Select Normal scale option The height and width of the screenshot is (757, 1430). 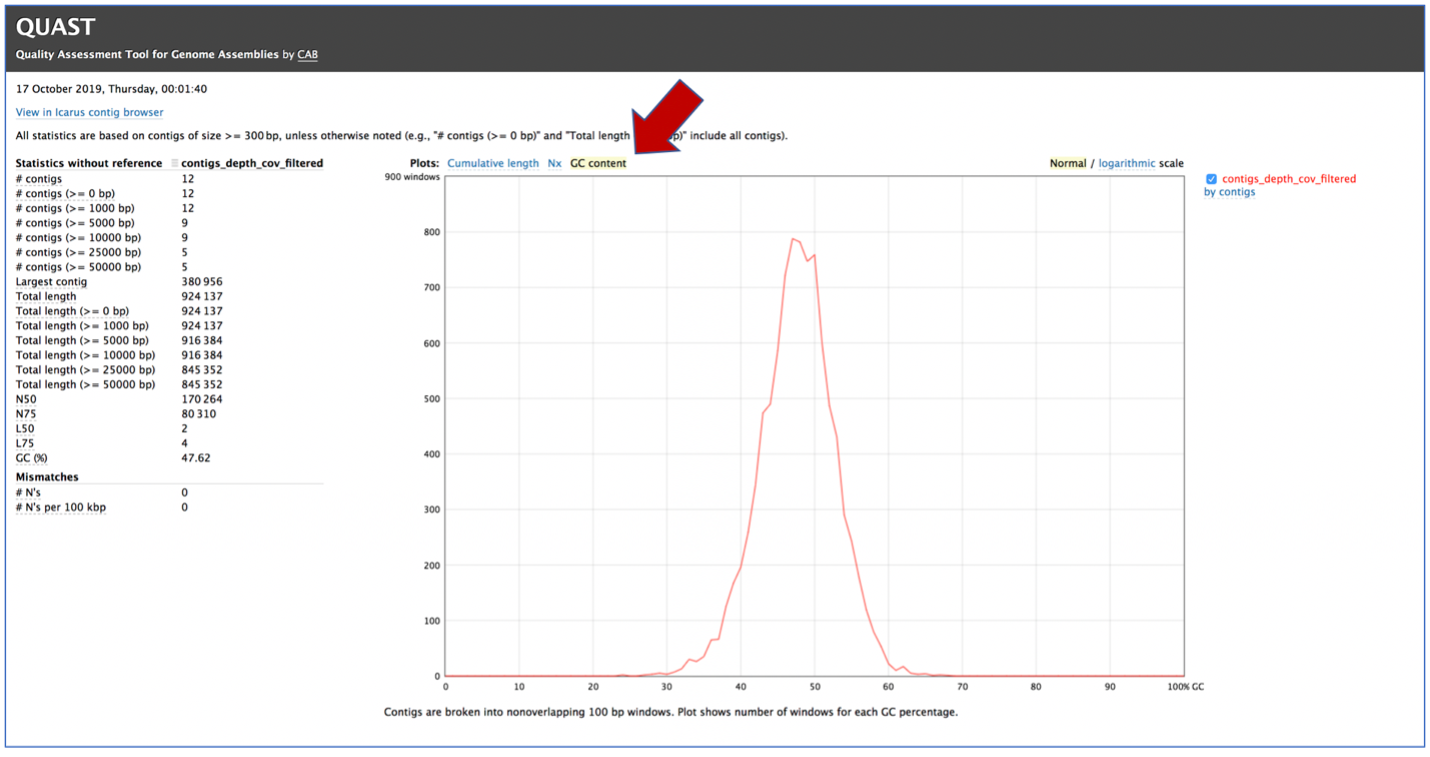click(1067, 163)
